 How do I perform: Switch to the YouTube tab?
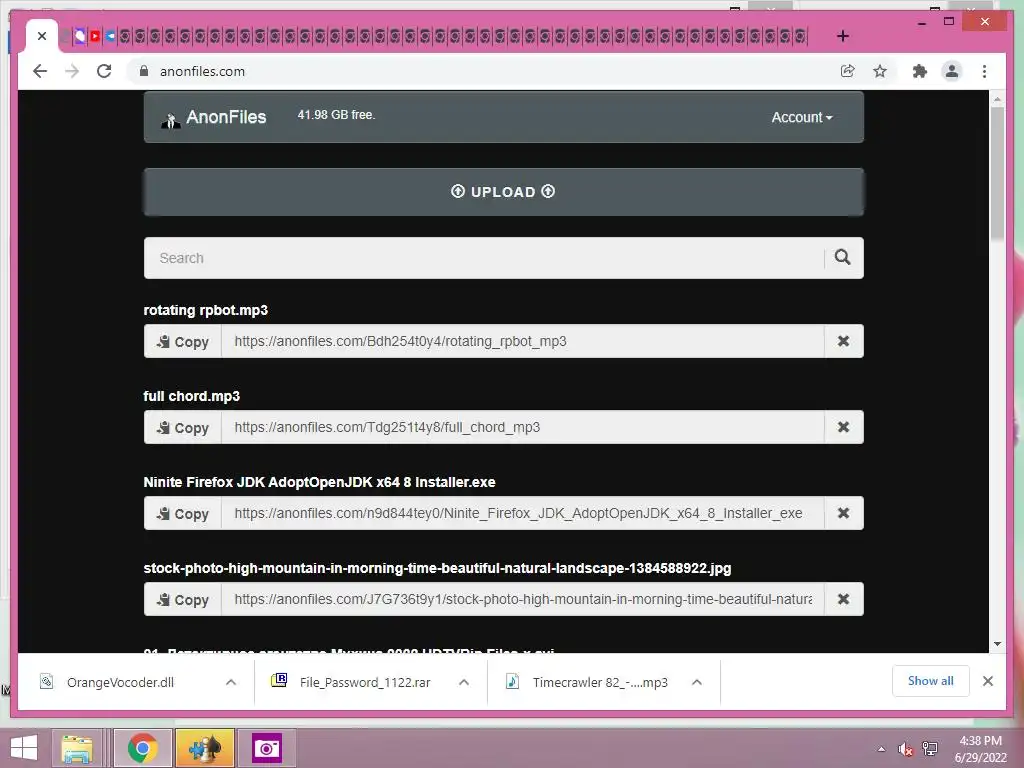click(x=95, y=37)
